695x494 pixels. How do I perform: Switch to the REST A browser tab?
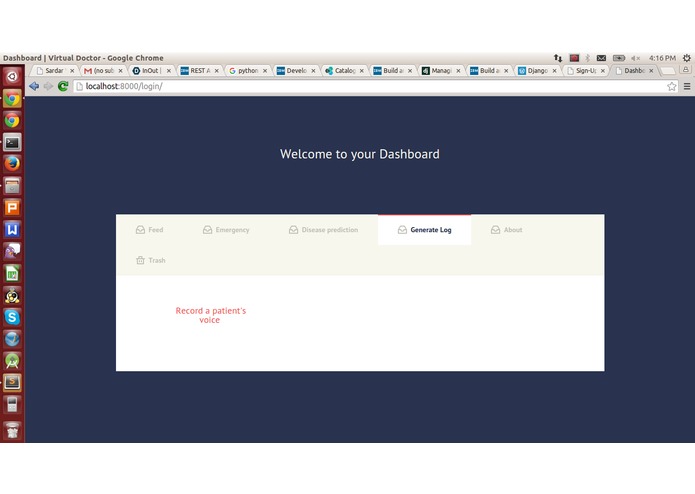pos(199,70)
